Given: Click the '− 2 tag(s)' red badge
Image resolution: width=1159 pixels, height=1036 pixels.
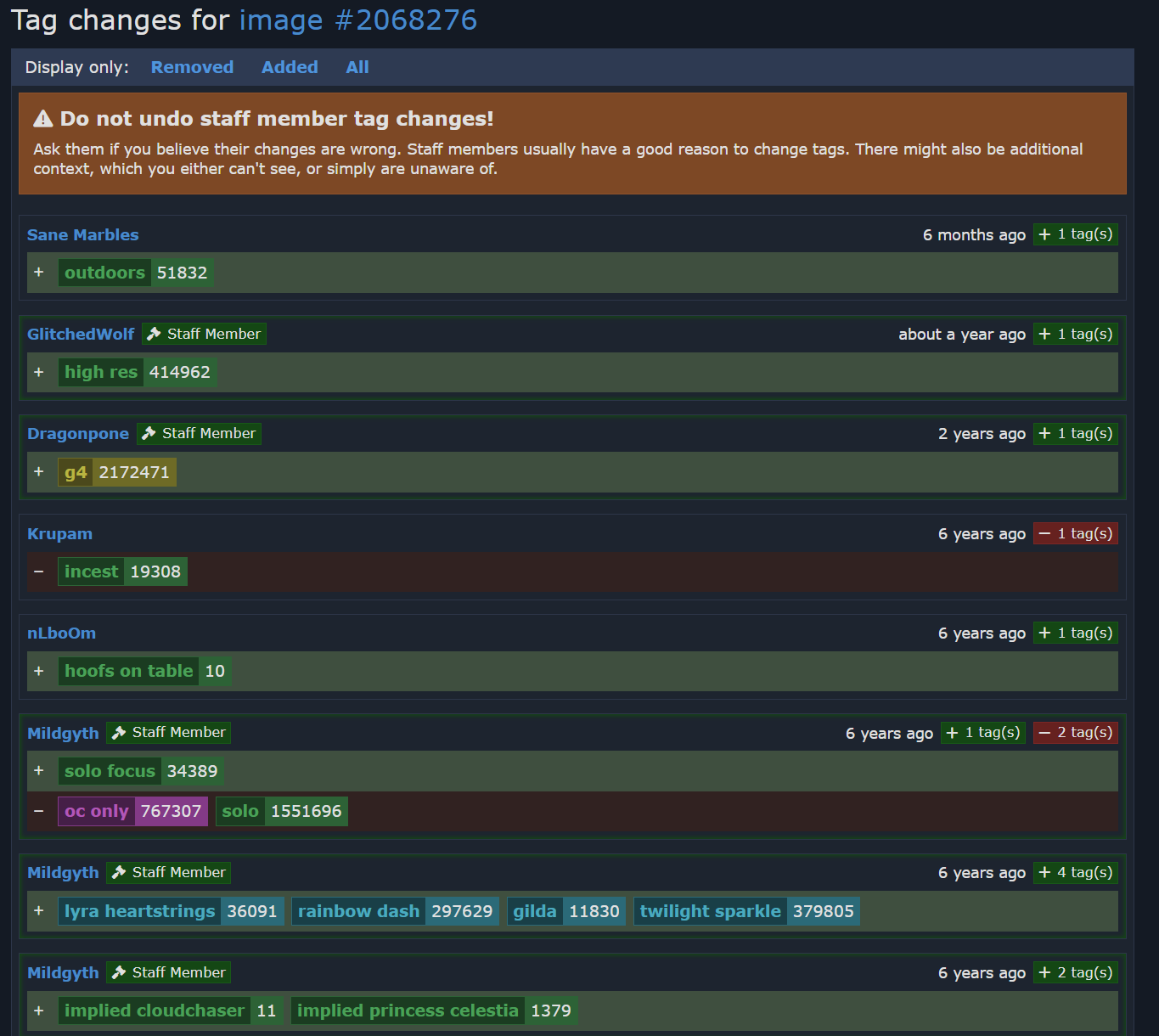Looking at the screenshot, I should click(1076, 733).
